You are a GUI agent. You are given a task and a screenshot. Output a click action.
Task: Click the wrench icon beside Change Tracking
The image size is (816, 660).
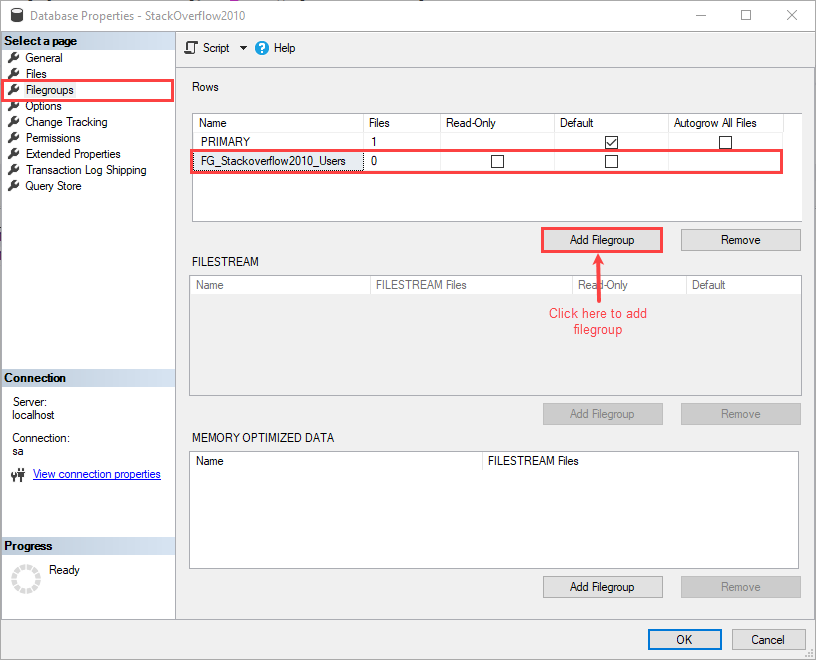pyautogui.click(x=14, y=122)
